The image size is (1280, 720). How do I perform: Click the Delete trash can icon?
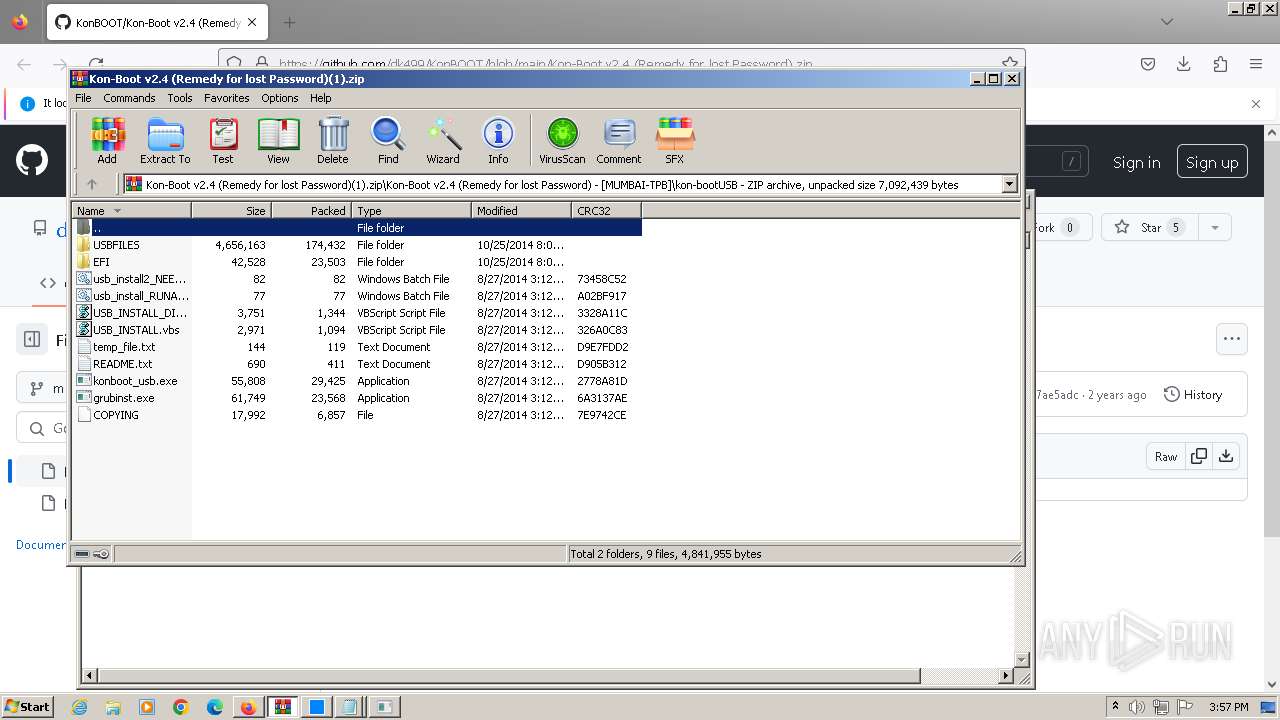333,140
